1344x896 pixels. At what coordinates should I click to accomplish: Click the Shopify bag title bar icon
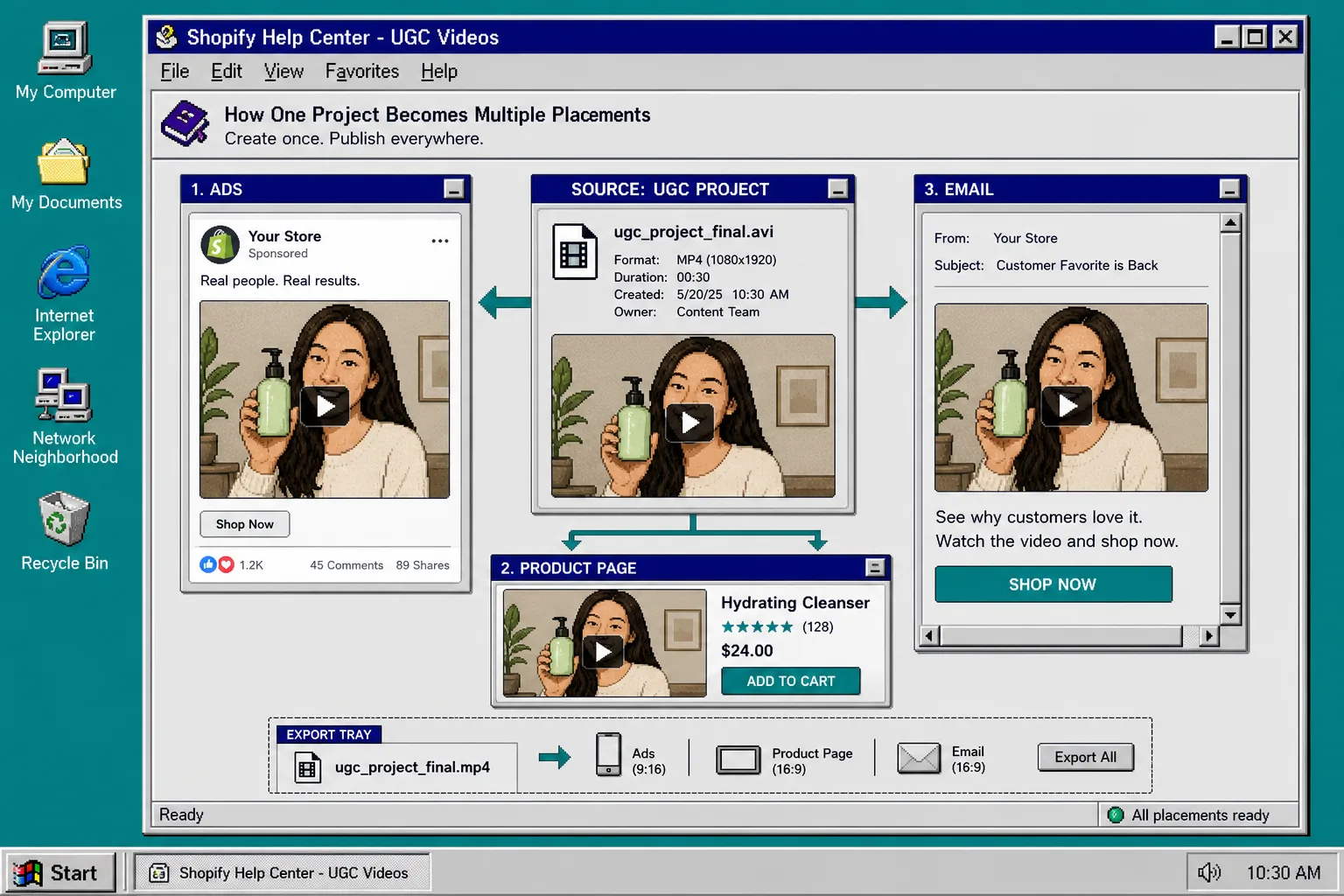pyautogui.click(x=166, y=37)
